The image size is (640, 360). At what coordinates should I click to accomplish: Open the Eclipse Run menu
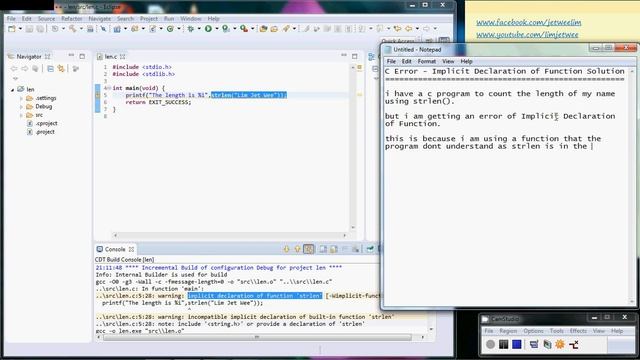coord(169,19)
